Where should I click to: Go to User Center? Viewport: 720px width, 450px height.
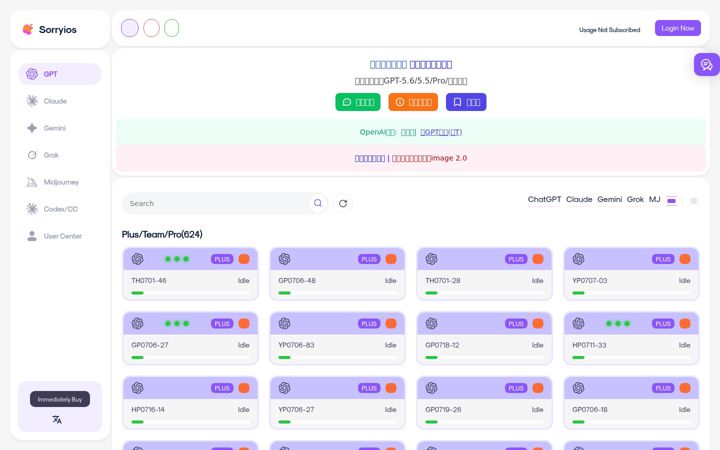click(60, 236)
